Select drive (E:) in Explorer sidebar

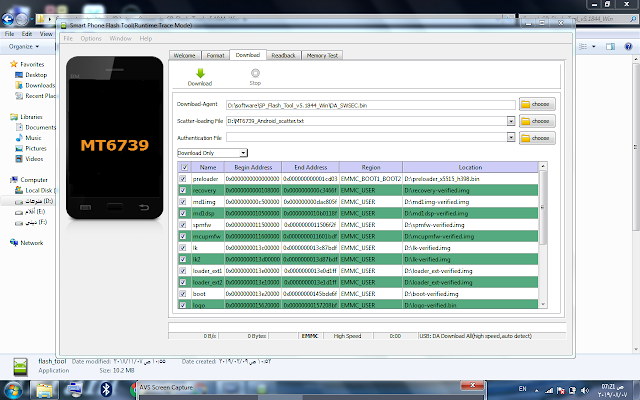click(x=31, y=211)
